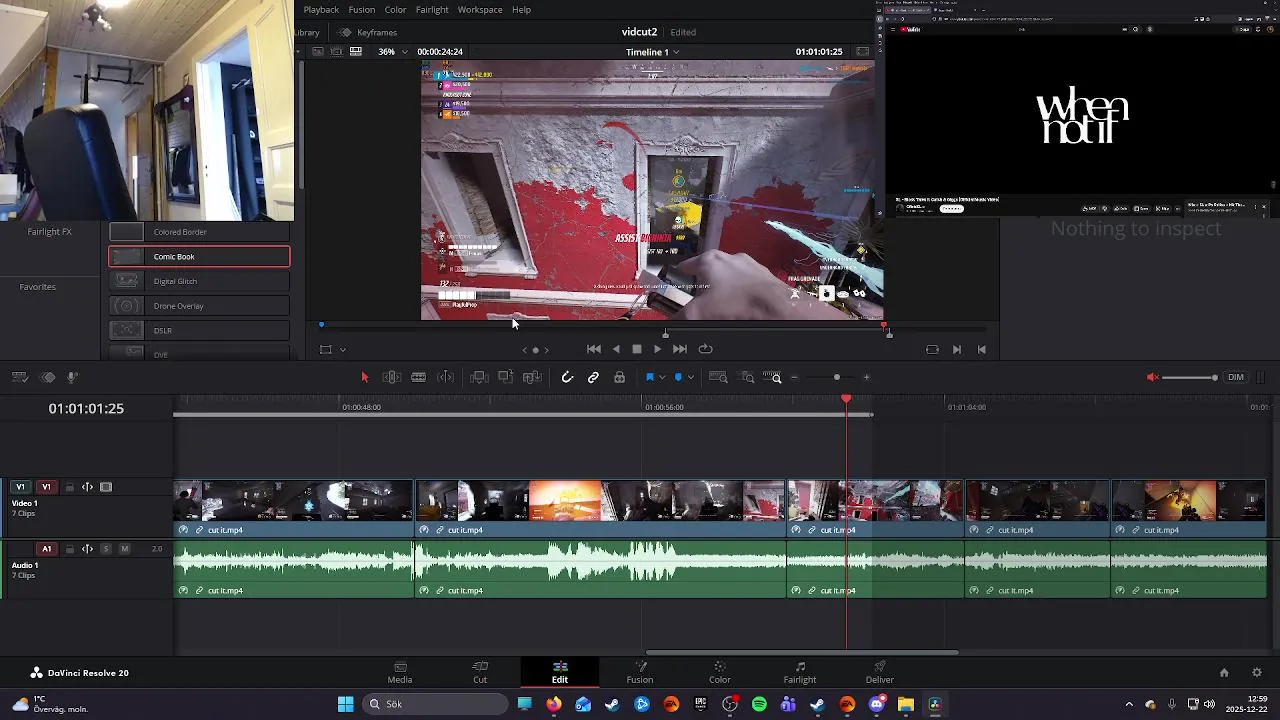The height and width of the screenshot is (720, 1280).
Task: Open the Help menu
Action: tap(521, 10)
